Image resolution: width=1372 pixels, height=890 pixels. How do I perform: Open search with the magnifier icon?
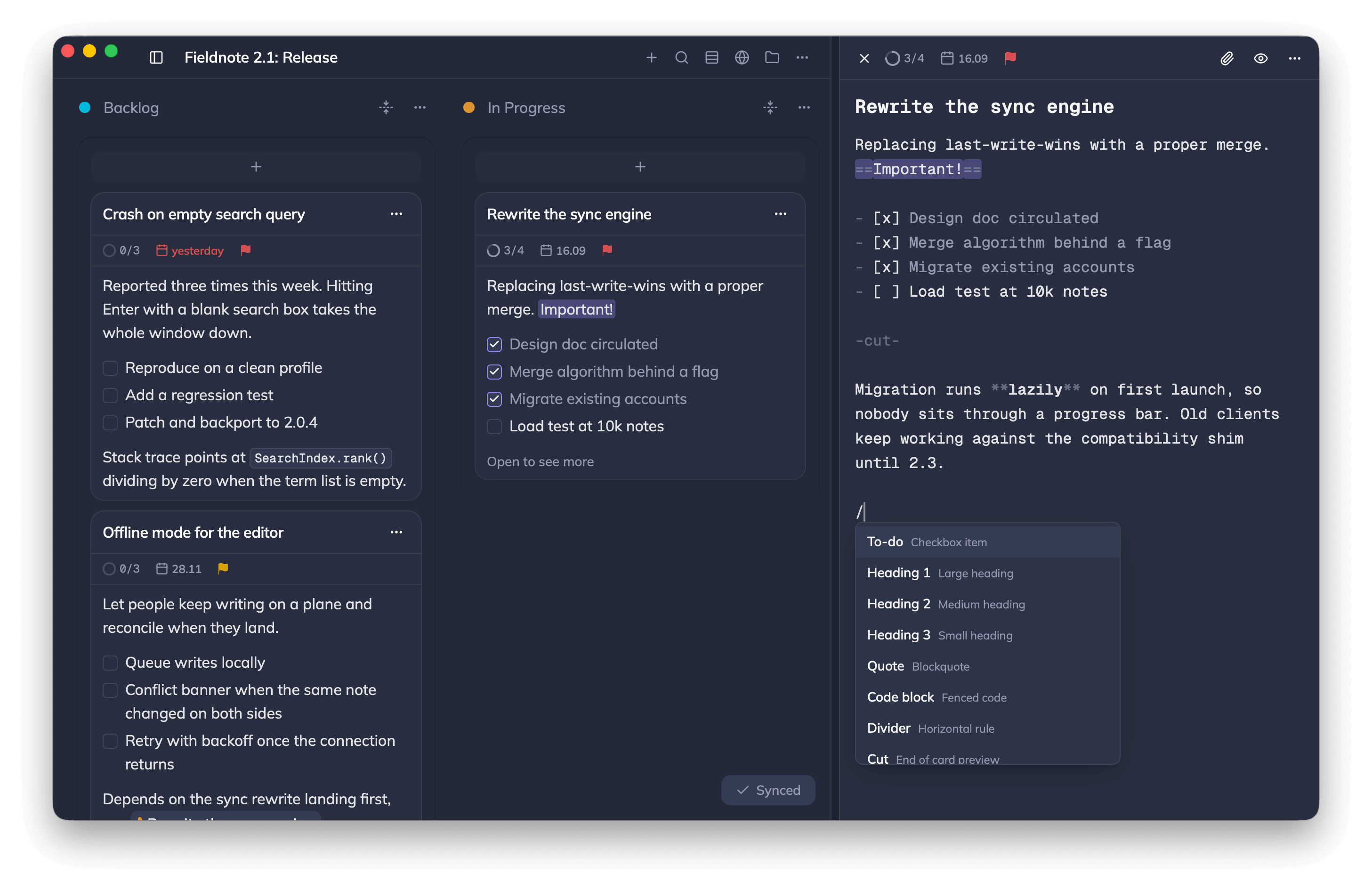[x=681, y=57]
